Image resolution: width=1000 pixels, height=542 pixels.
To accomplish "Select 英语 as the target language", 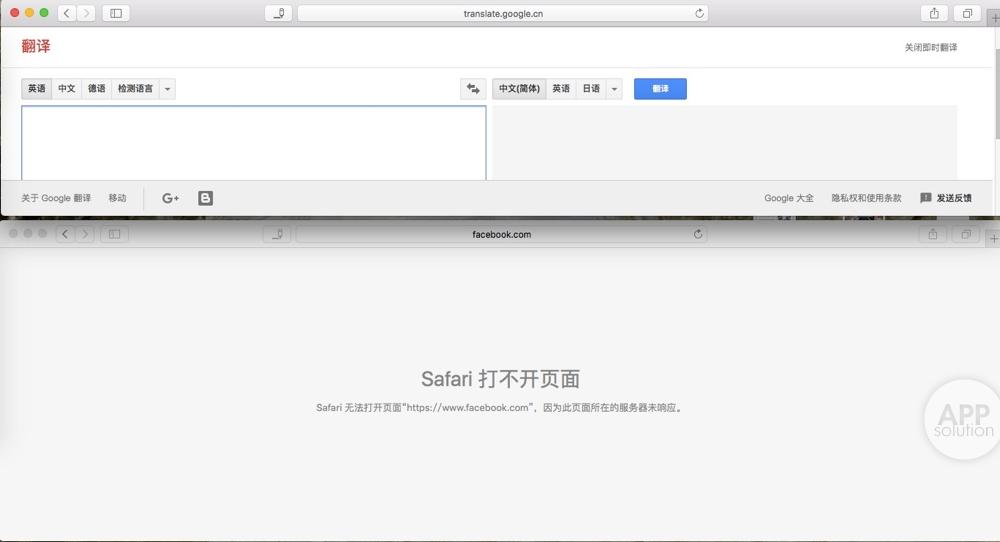I will (561, 89).
